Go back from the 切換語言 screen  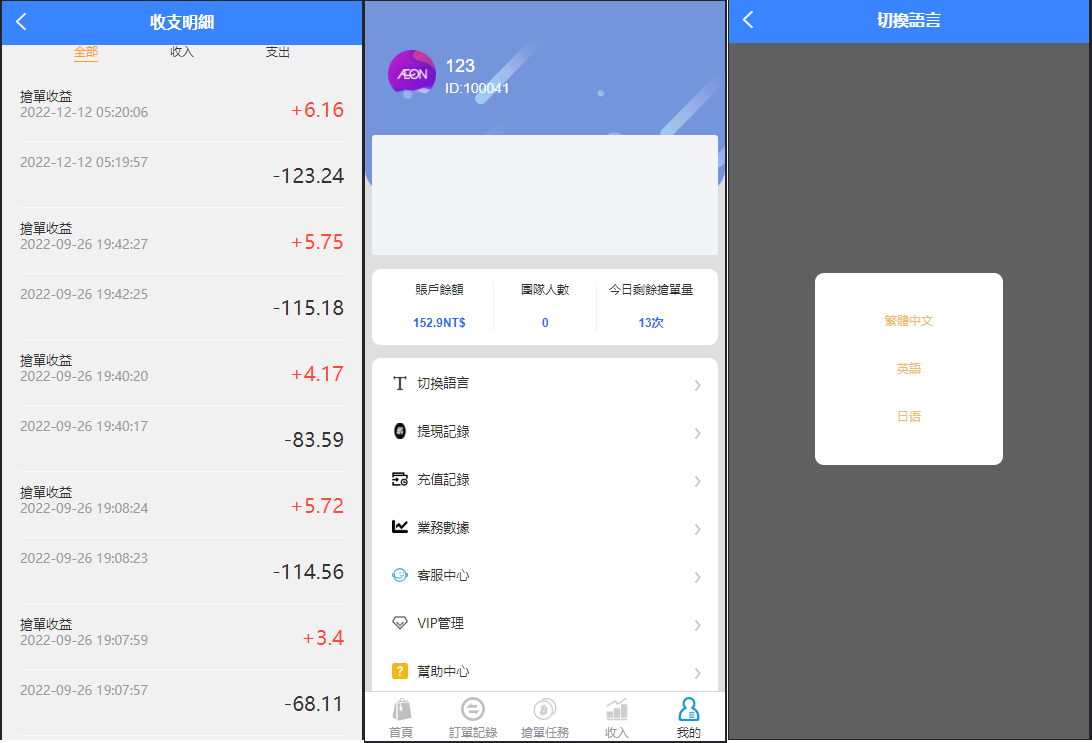pos(748,19)
